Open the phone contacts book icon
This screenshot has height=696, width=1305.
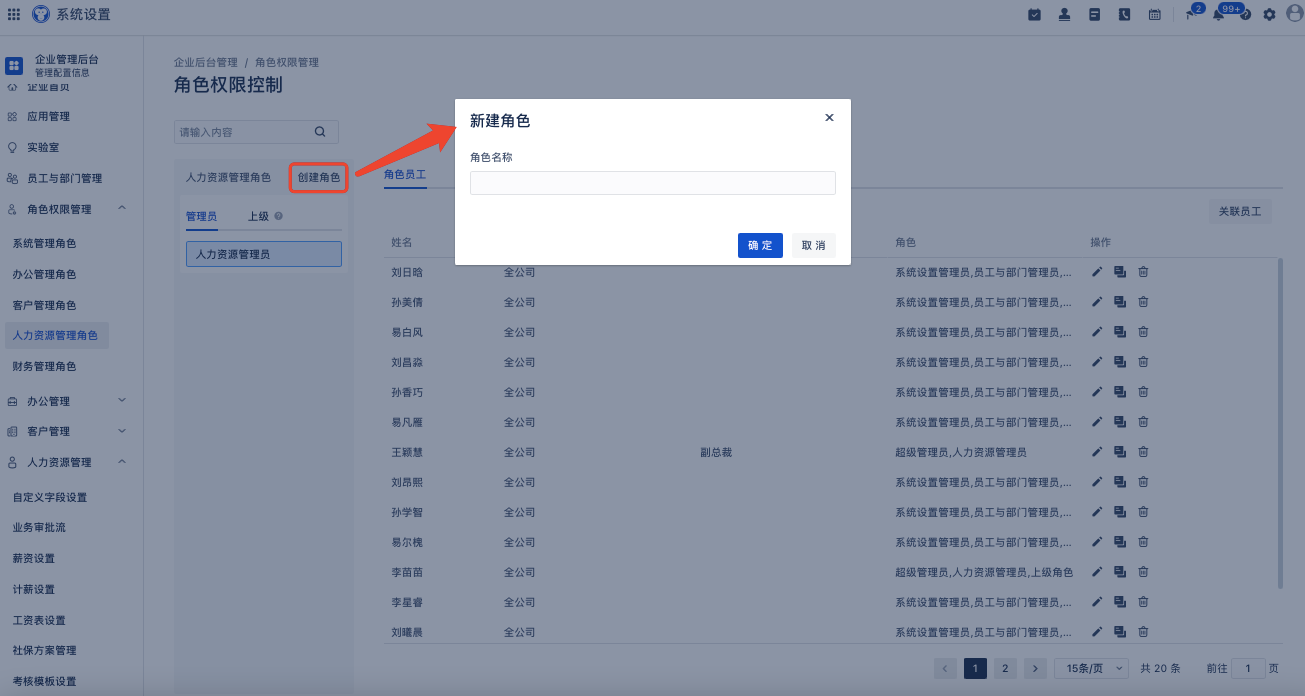pyautogui.click(x=1125, y=14)
